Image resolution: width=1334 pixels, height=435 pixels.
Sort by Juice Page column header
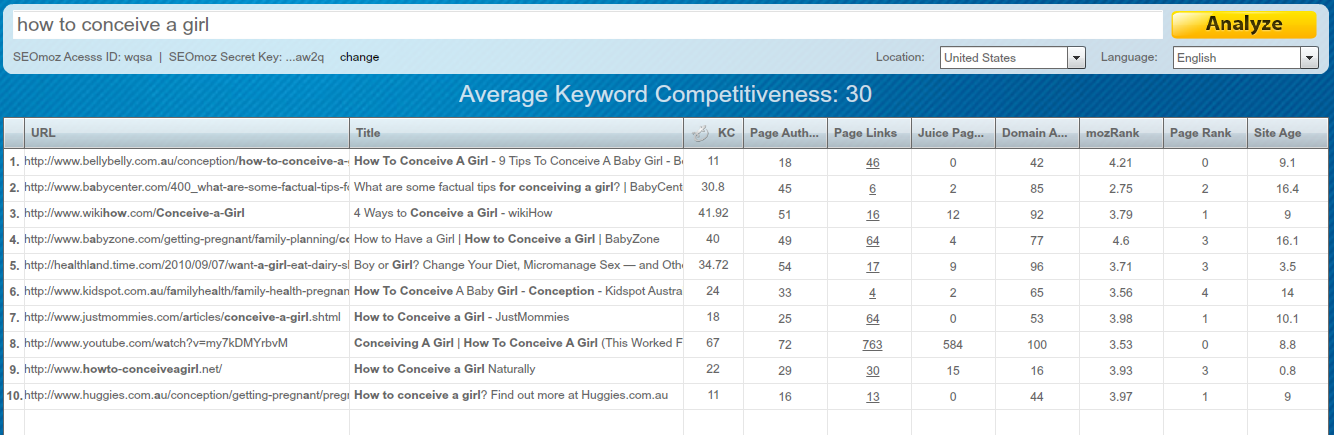tap(953, 133)
